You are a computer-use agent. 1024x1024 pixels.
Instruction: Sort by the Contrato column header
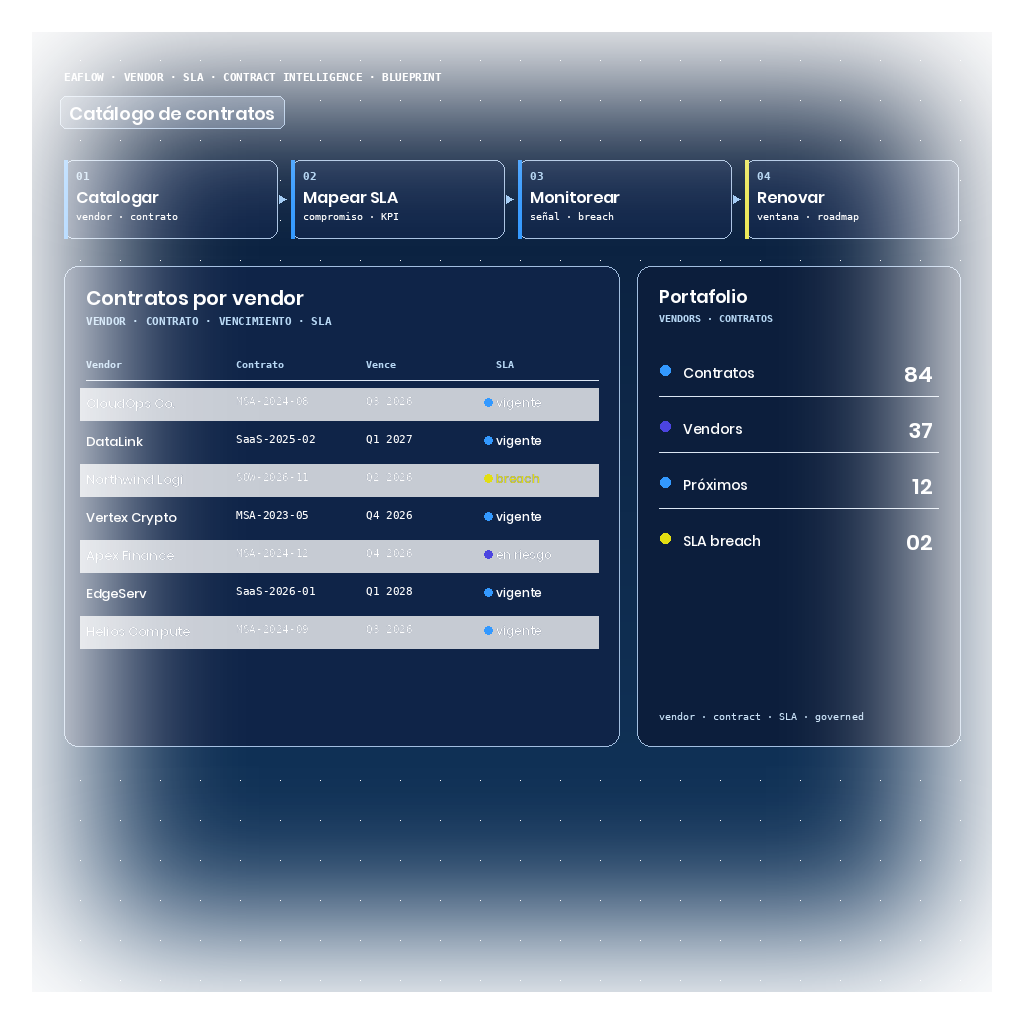click(x=260, y=364)
